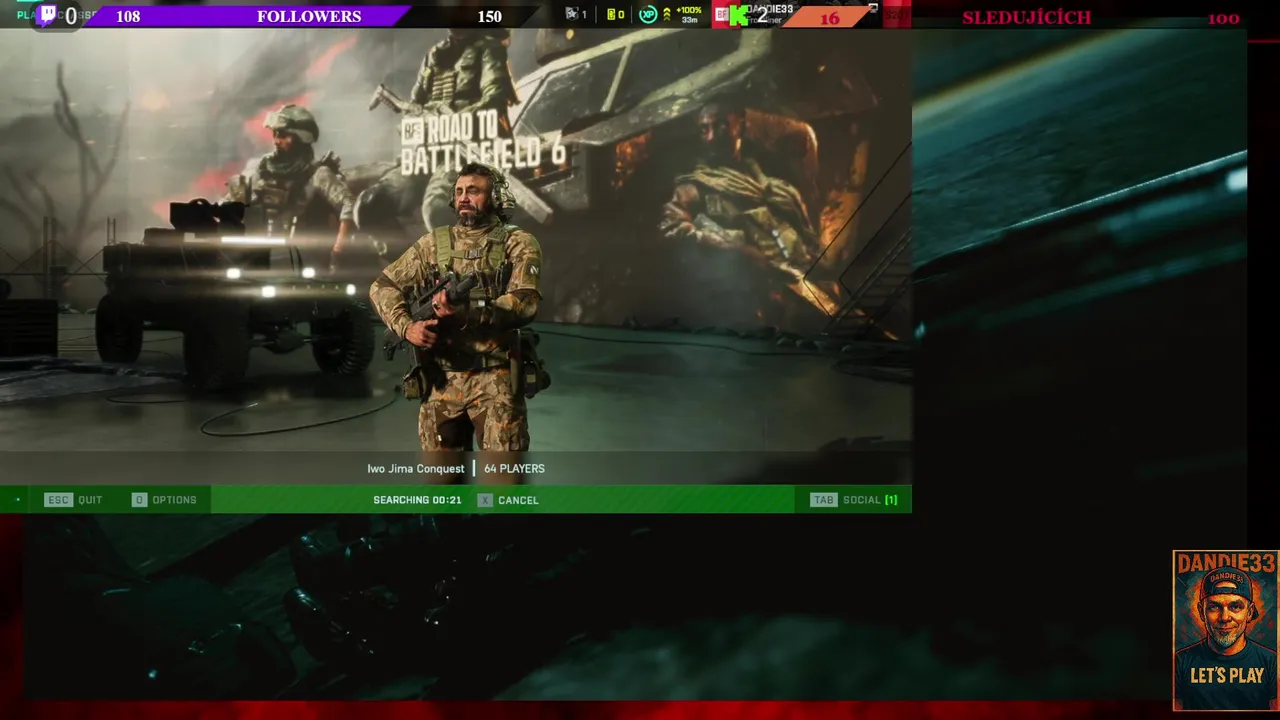1280x720 pixels.
Task: Click the TAB key hint
Action: click(823, 500)
